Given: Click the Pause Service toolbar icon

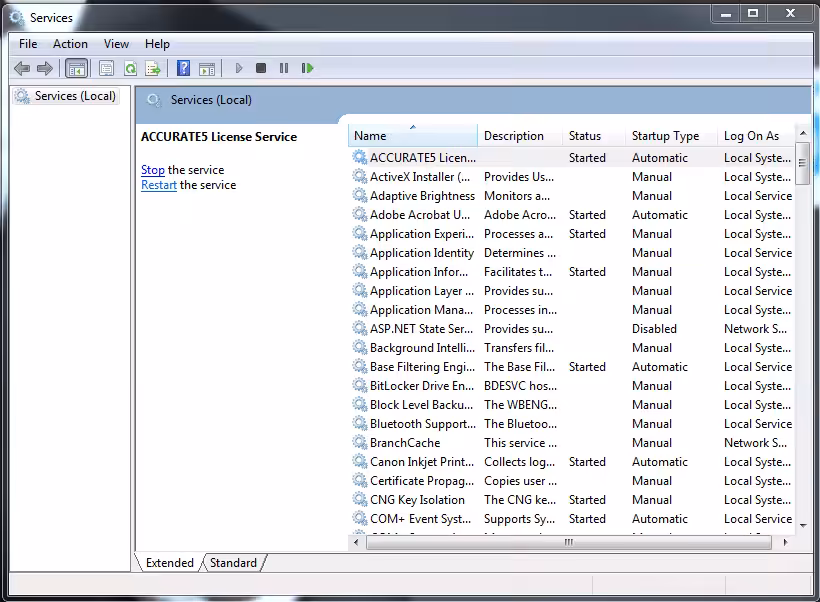Looking at the screenshot, I should [284, 68].
